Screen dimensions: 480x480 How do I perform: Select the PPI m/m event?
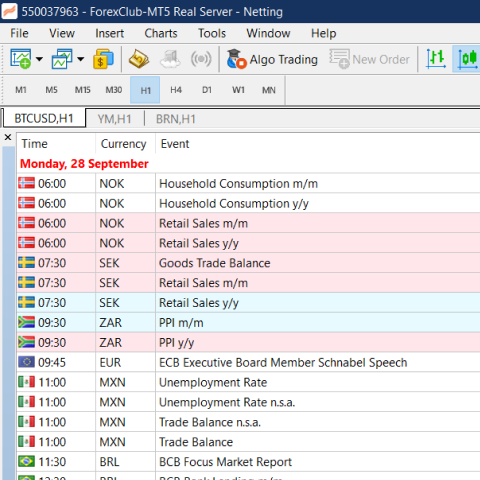click(248, 323)
